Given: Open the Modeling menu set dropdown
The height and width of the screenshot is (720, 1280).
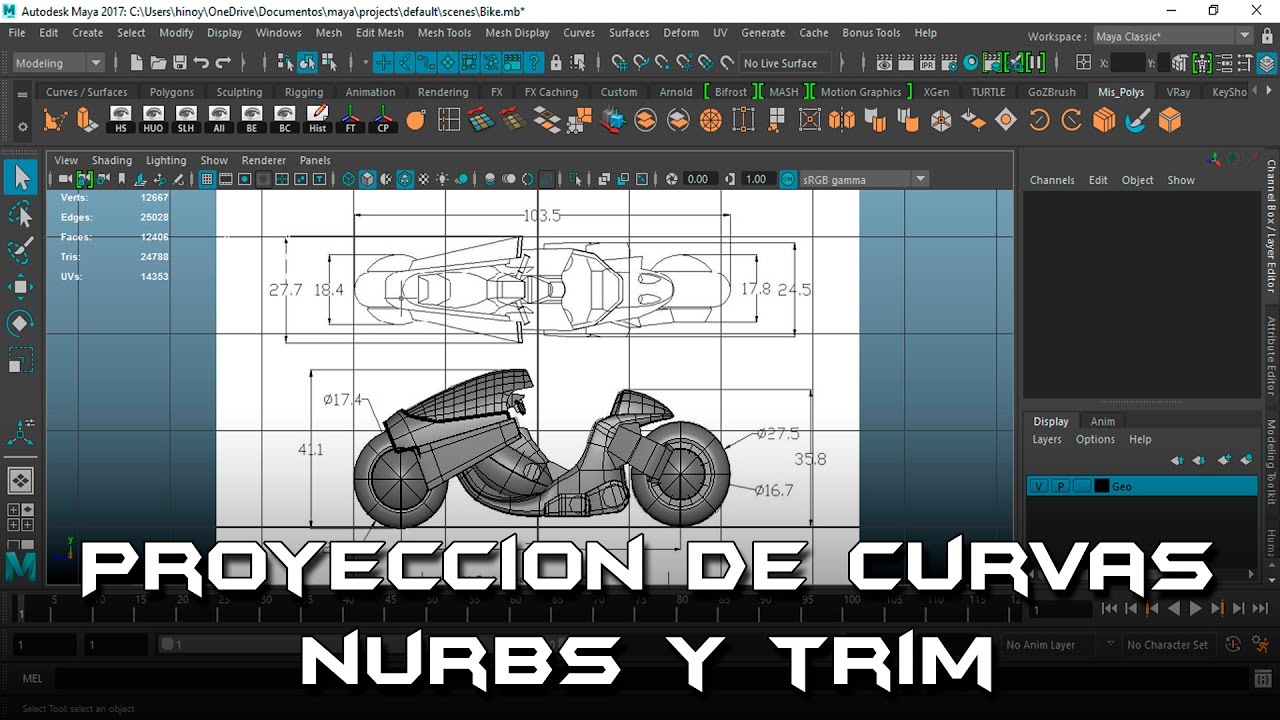Looking at the screenshot, I should coord(58,63).
